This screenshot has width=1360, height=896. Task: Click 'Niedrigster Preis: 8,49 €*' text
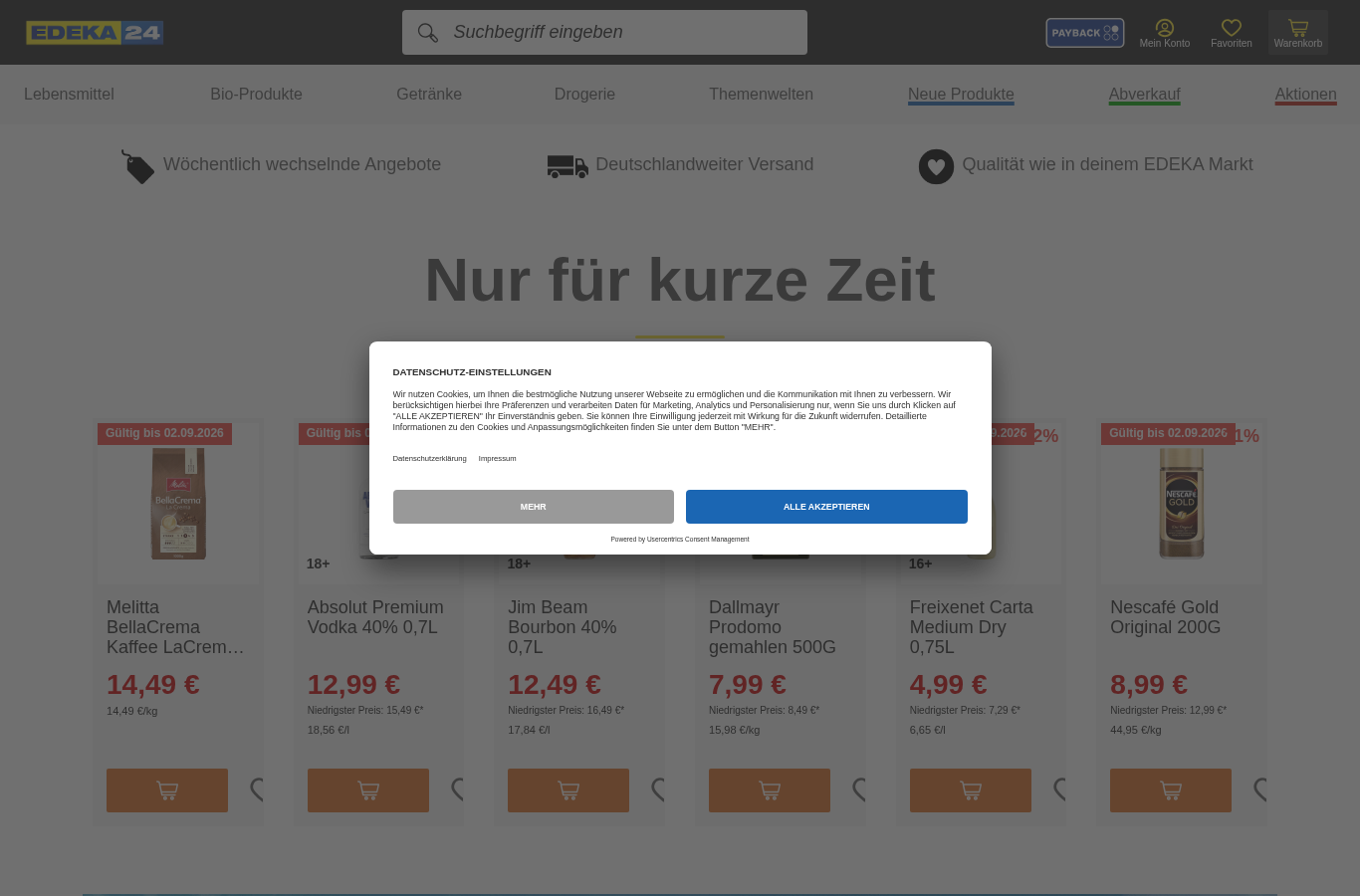pyautogui.click(x=765, y=711)
